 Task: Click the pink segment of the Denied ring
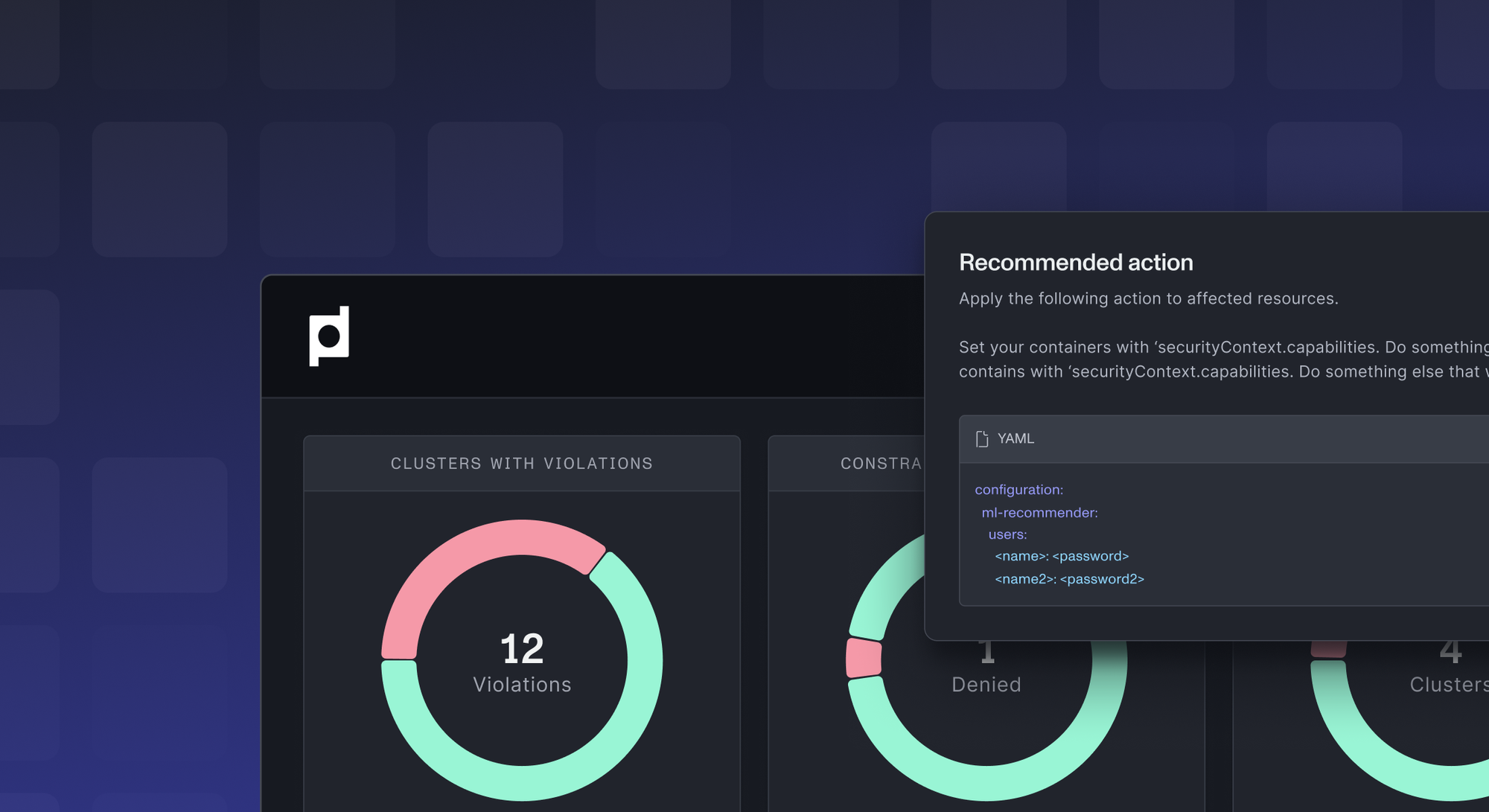pos(862,655)
